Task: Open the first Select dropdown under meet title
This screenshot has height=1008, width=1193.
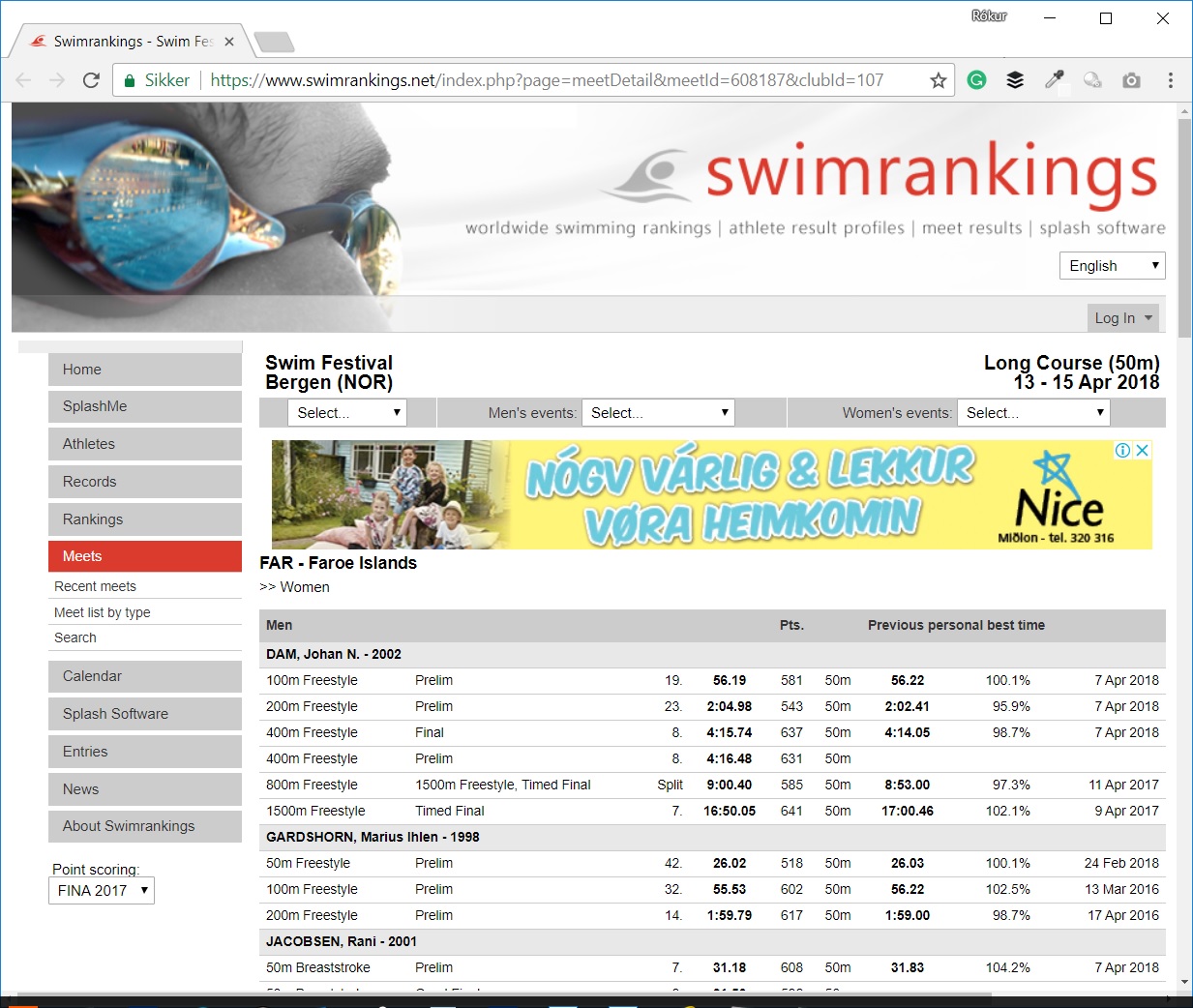Action: (347, 413)
